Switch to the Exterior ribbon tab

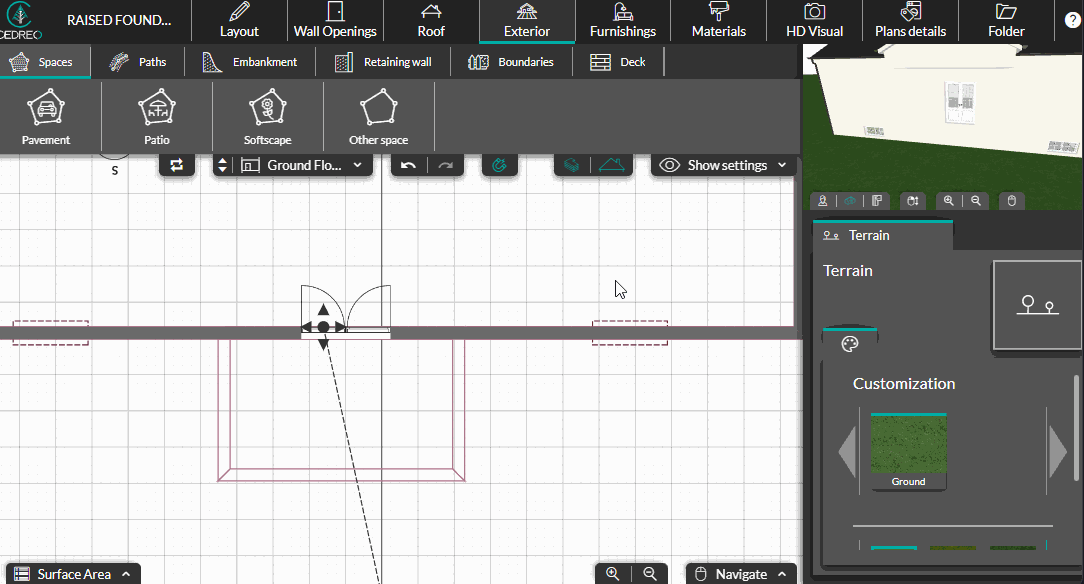[527, 20]
